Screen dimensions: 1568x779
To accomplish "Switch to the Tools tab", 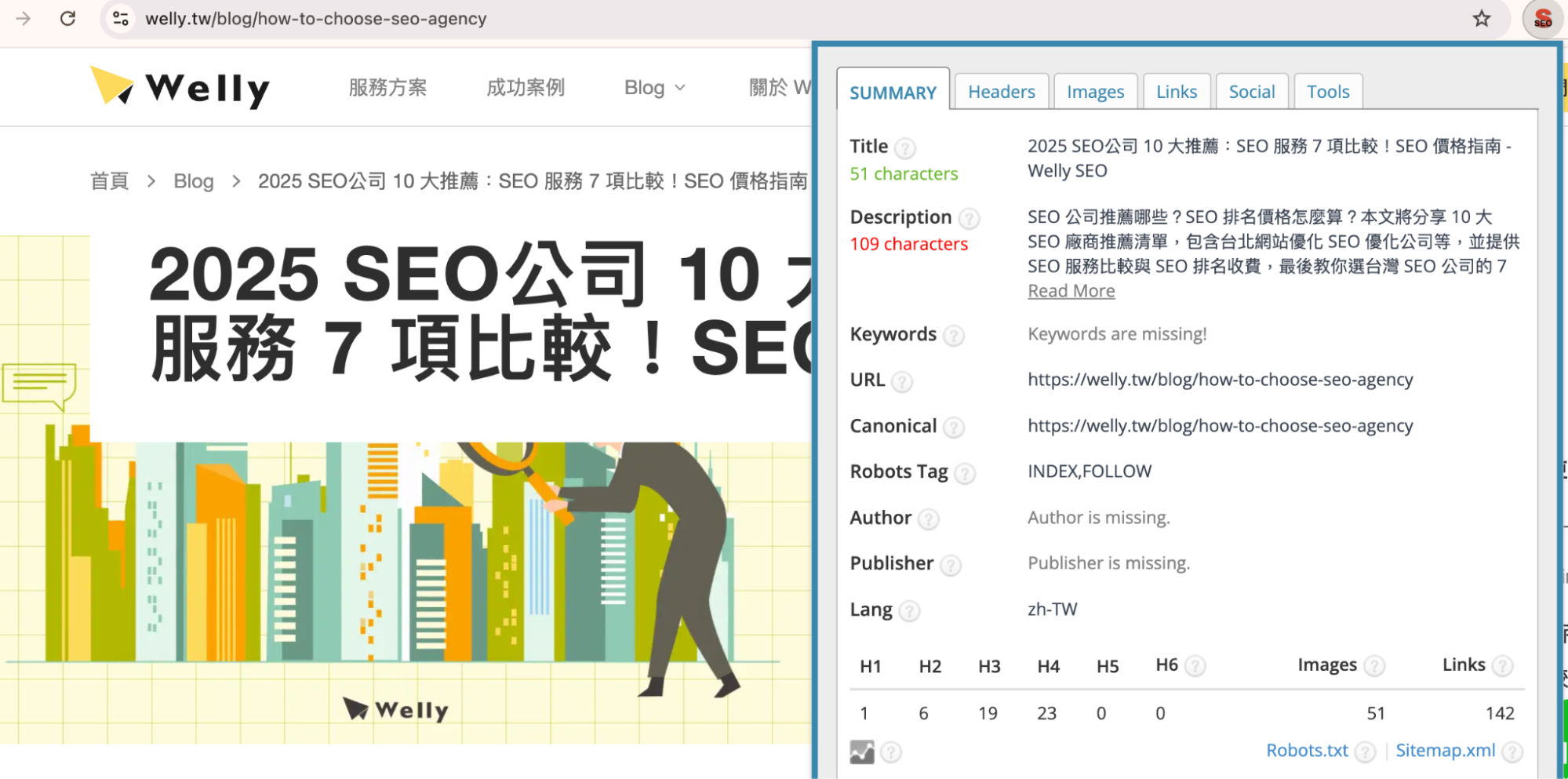I will [1327, 91].
